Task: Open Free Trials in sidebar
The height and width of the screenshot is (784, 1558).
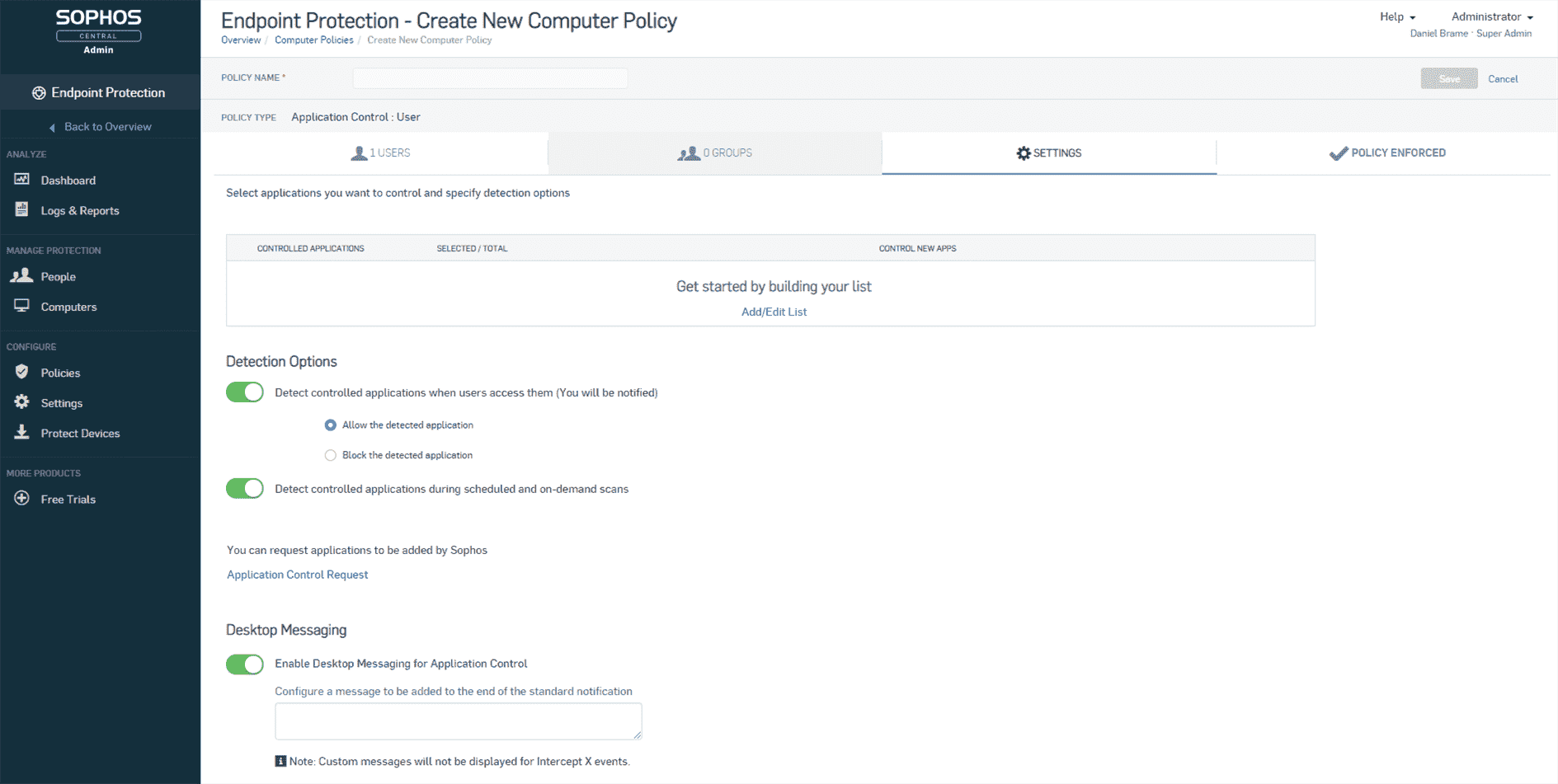Action: click(x=68, y=500)
